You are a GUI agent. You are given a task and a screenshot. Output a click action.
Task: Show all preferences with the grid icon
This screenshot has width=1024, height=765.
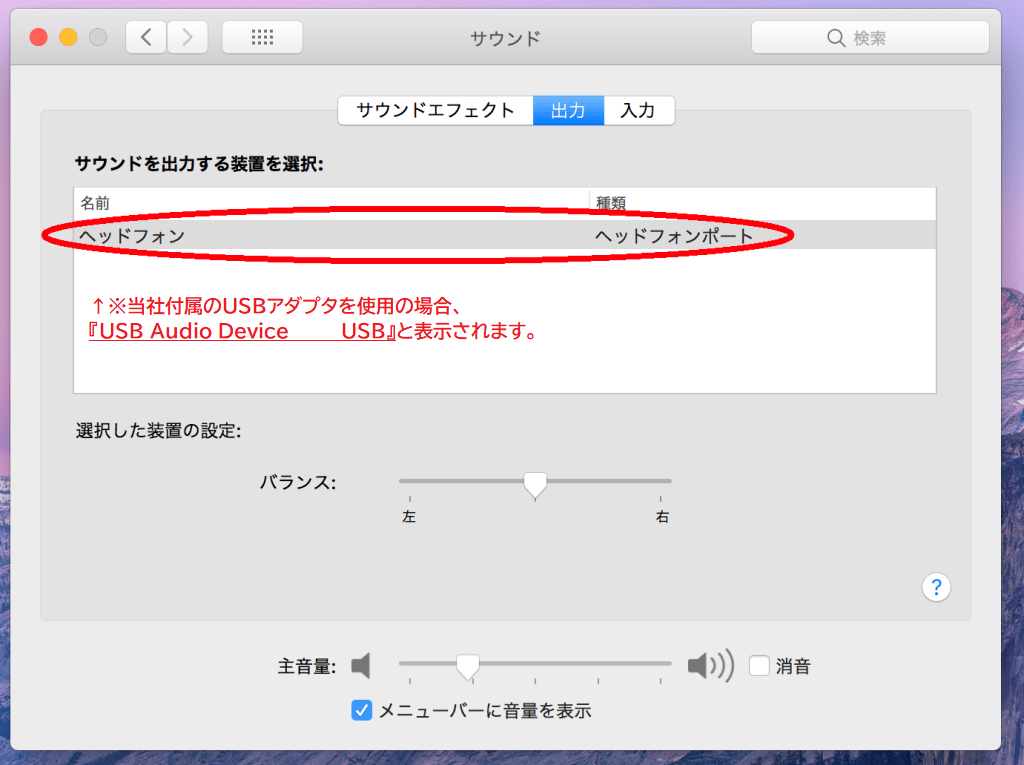[x=262, y=37]
